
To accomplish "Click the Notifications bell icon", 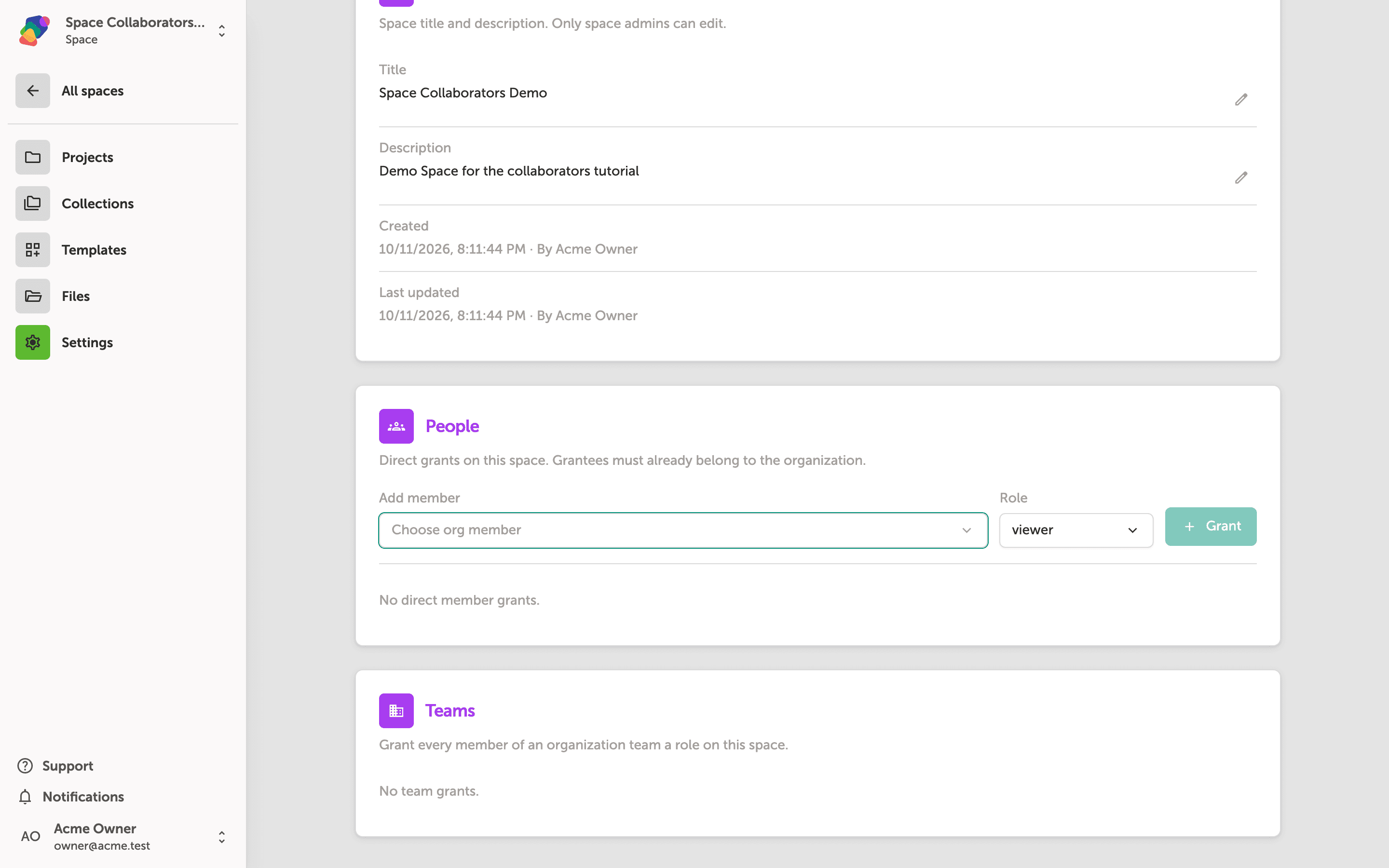I will tap(25, 797).
